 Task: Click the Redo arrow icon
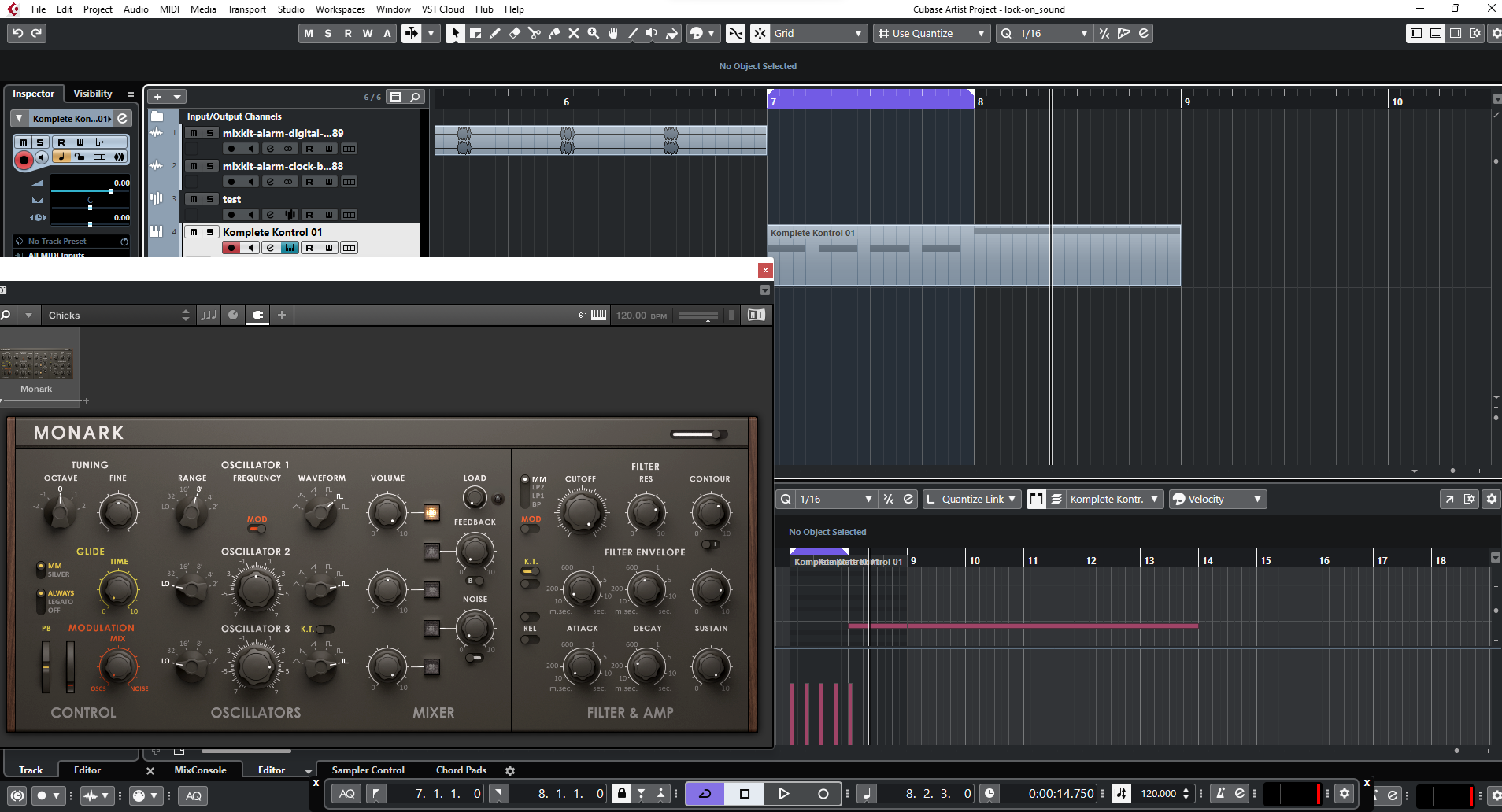(x=37, y=33)
